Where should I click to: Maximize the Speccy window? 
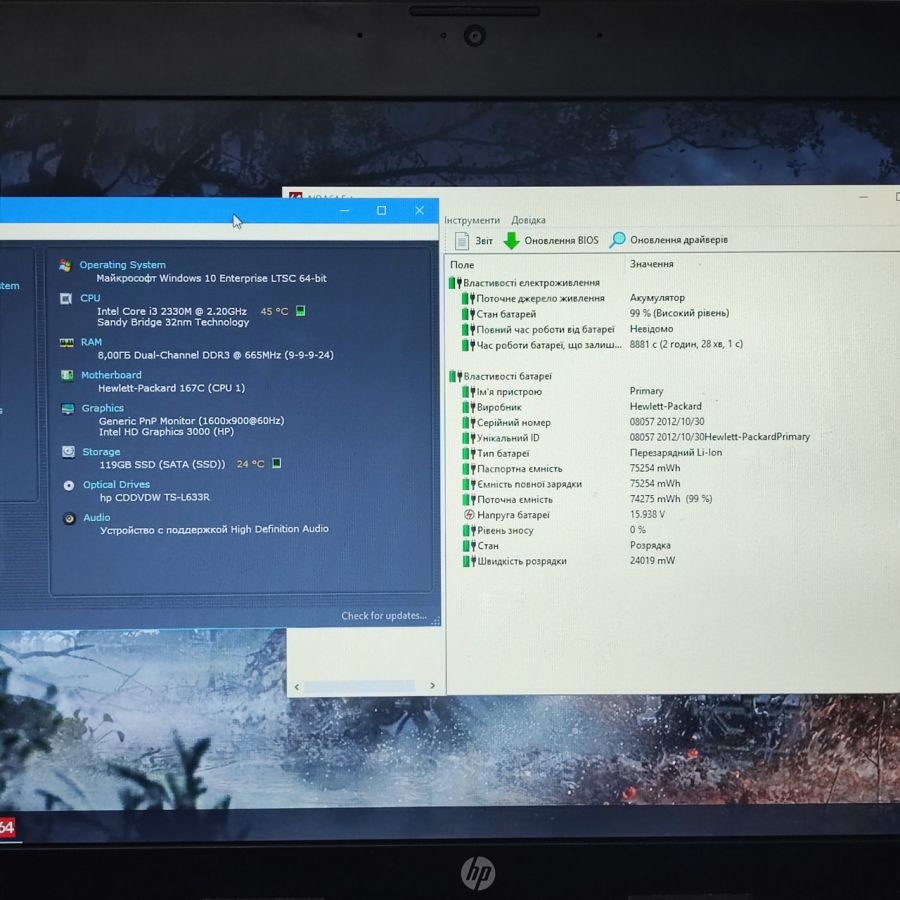point(382,211)
